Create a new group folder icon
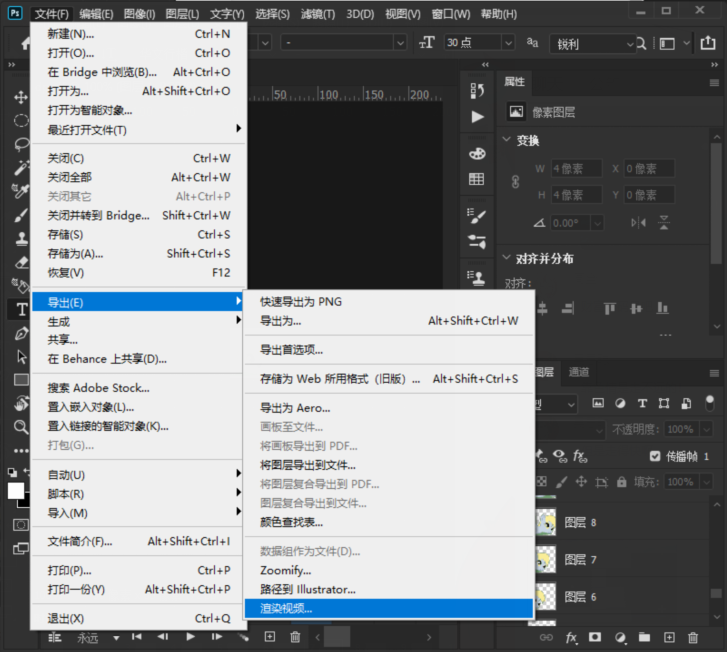The width and height of the screenshot is (727, 652). pos(644,637)
